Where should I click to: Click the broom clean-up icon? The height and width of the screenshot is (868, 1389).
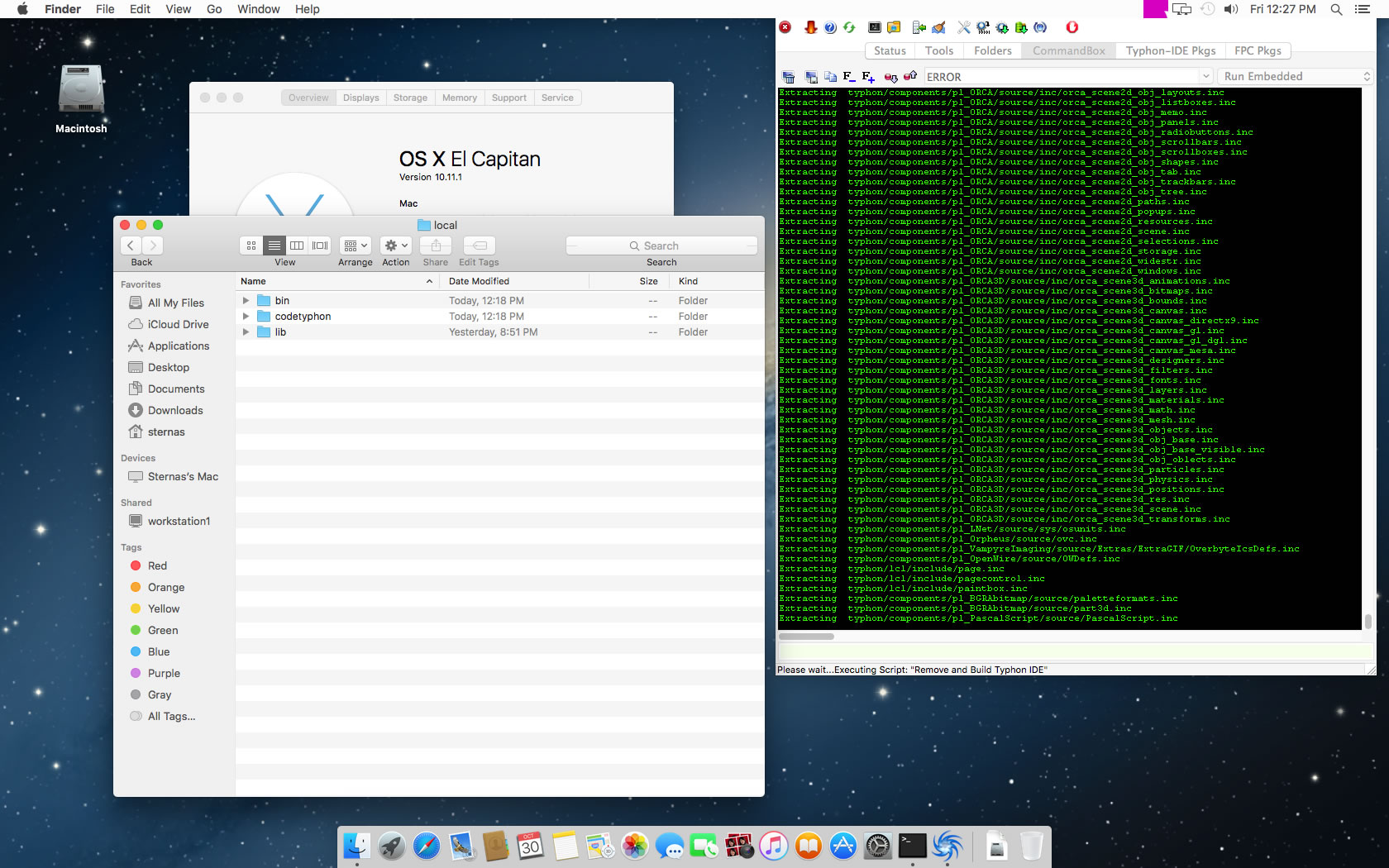pos(938,27)
